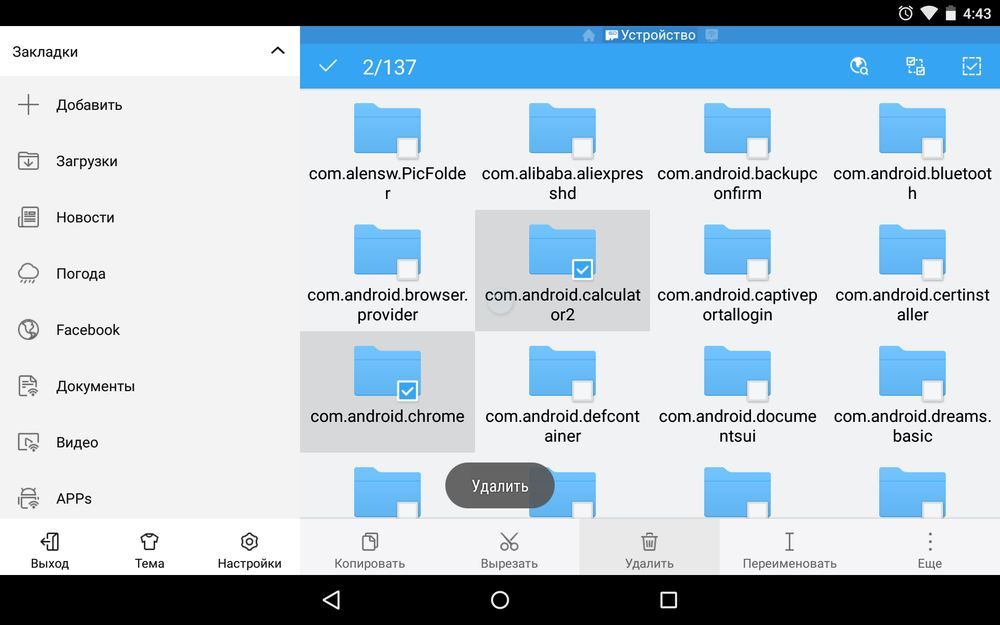Open the APPs android icon

pyautogui.click(x=28, y=498)
